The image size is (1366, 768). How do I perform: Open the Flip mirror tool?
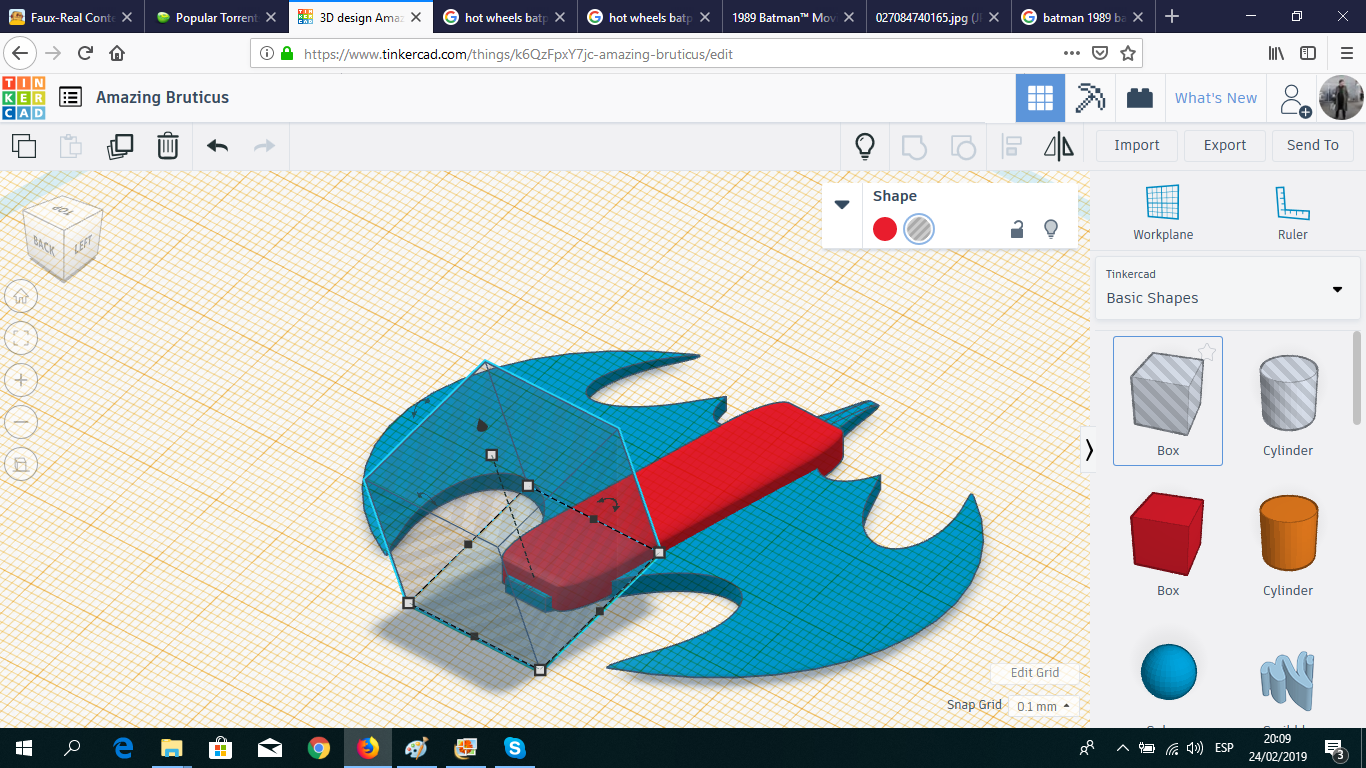(1059, 146)
